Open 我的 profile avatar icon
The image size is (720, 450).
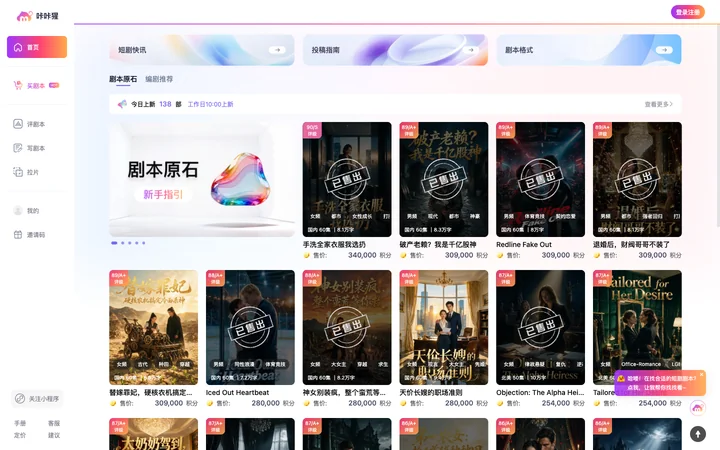click(x=18, y=210)
